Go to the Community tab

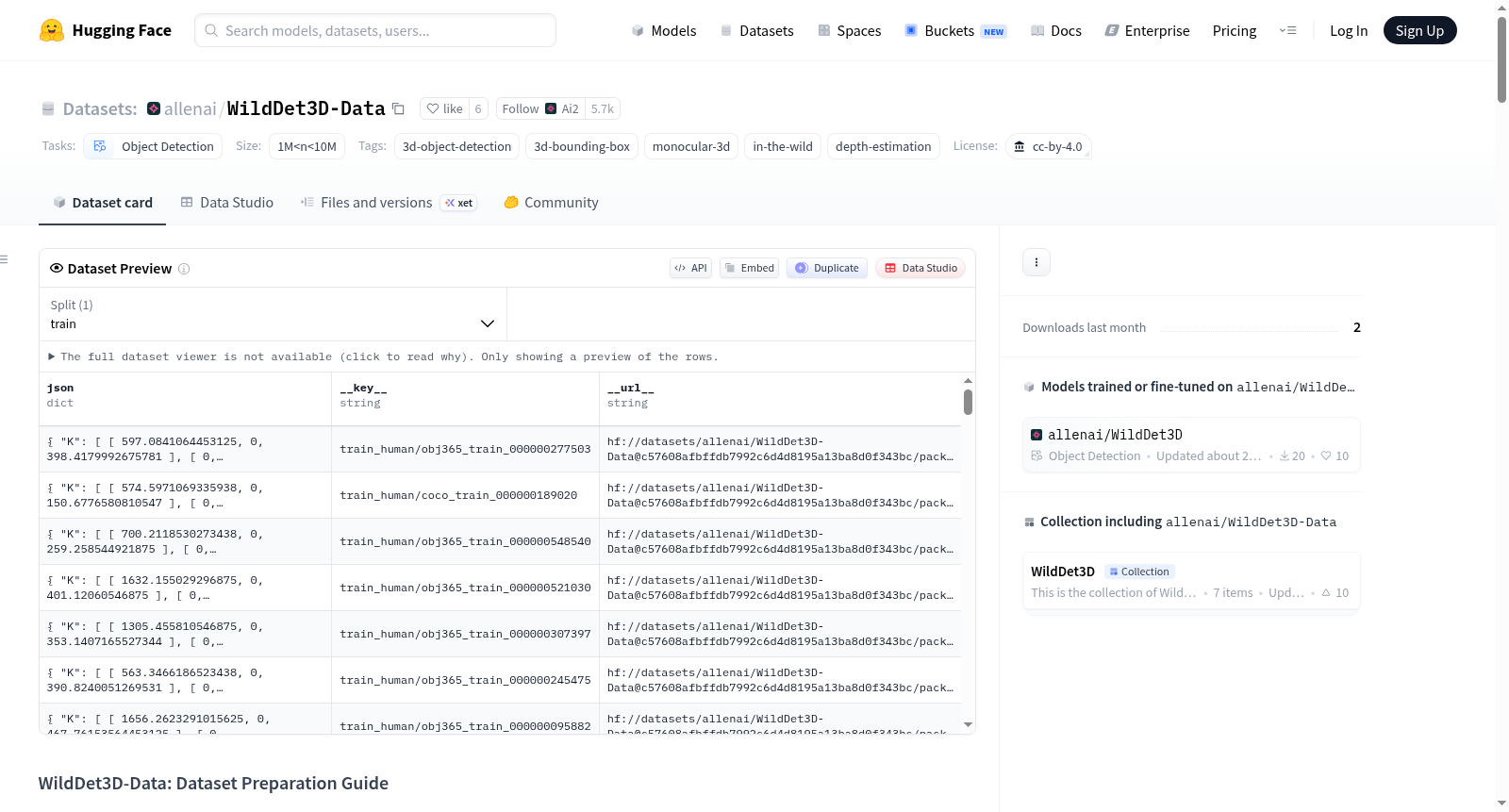coord(552,203)
